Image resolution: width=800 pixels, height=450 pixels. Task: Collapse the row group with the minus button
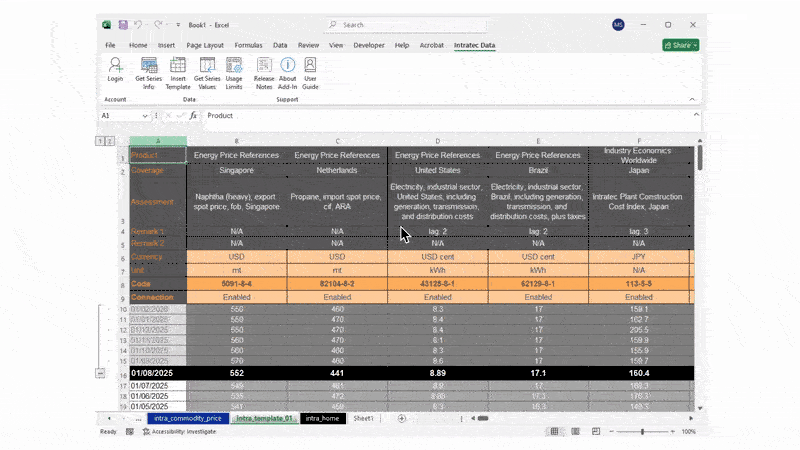[x=100, y=373]
